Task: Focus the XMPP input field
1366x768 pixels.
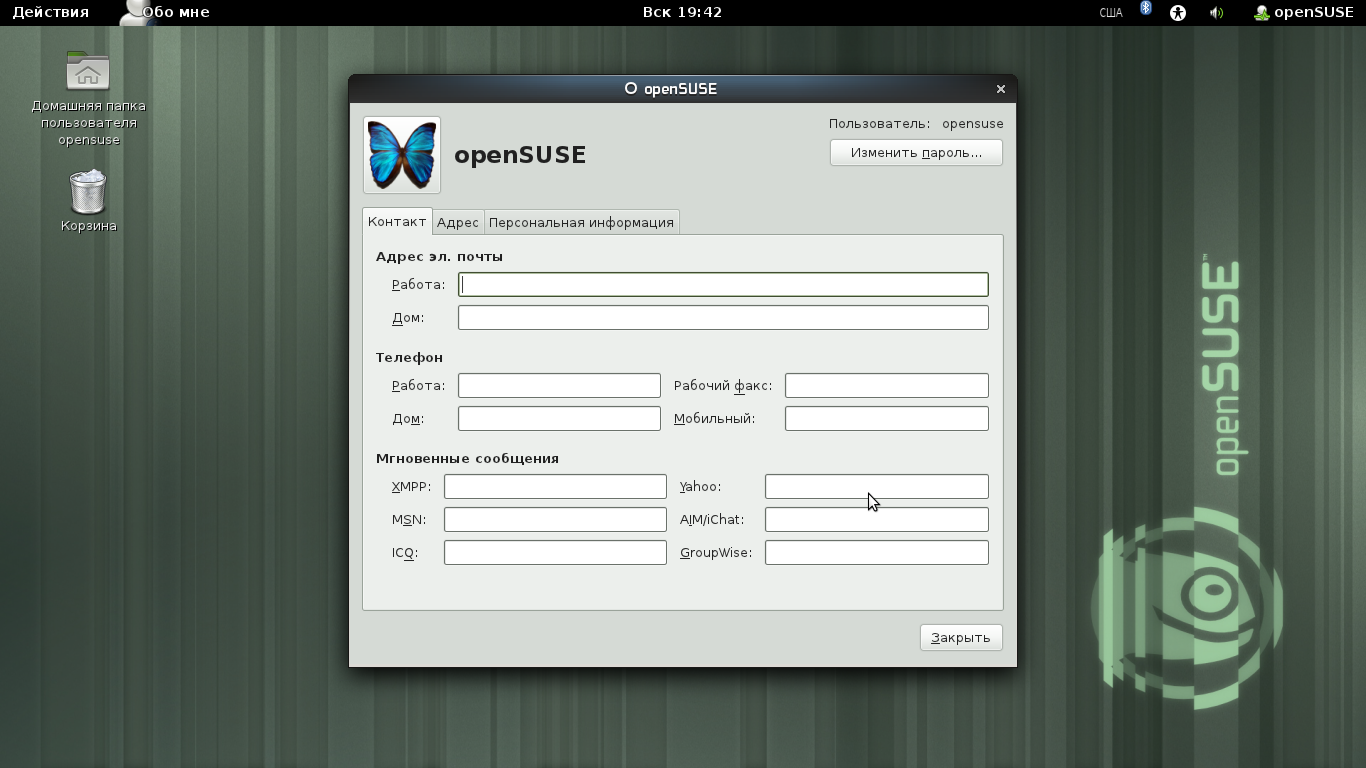Action: [555, 487]
